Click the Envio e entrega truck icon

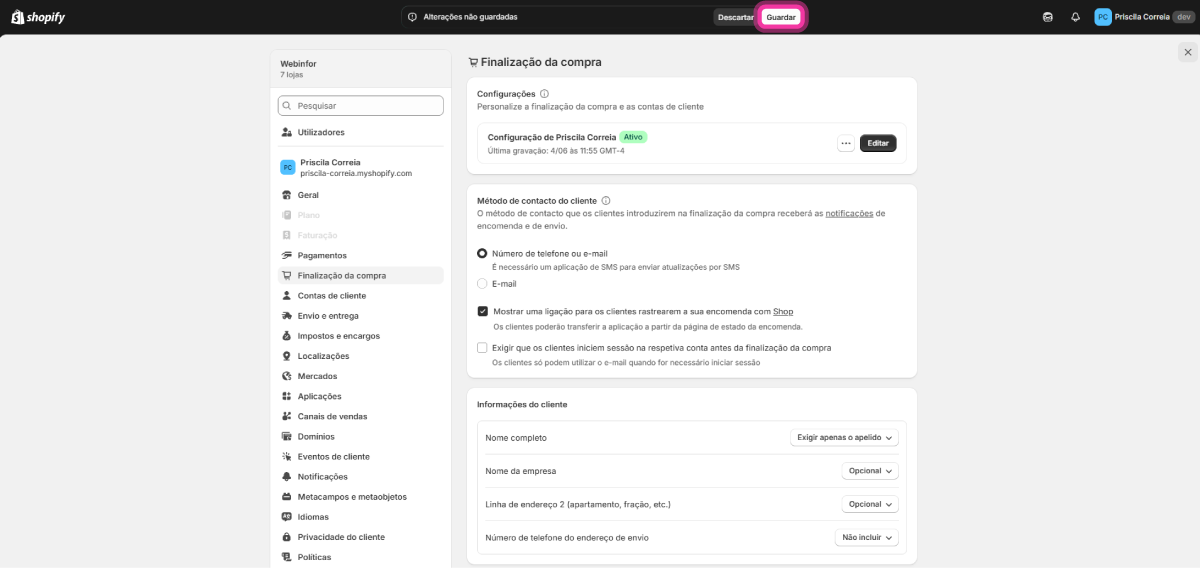(287, 315)
